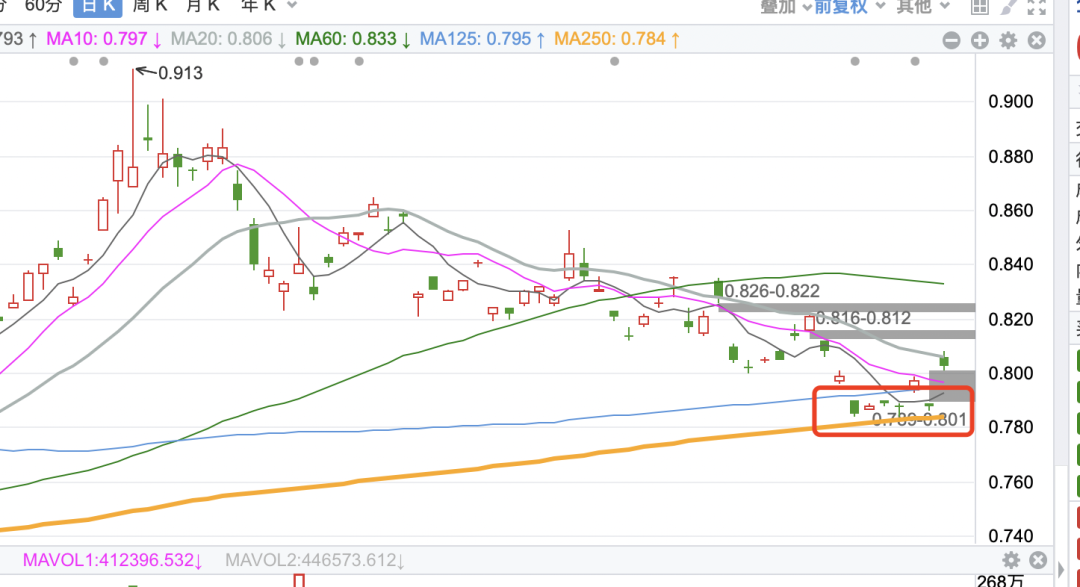Click the 0.780 price axis label
1080x587 pixels.
pyautogui.click(x=1010, y=427)
